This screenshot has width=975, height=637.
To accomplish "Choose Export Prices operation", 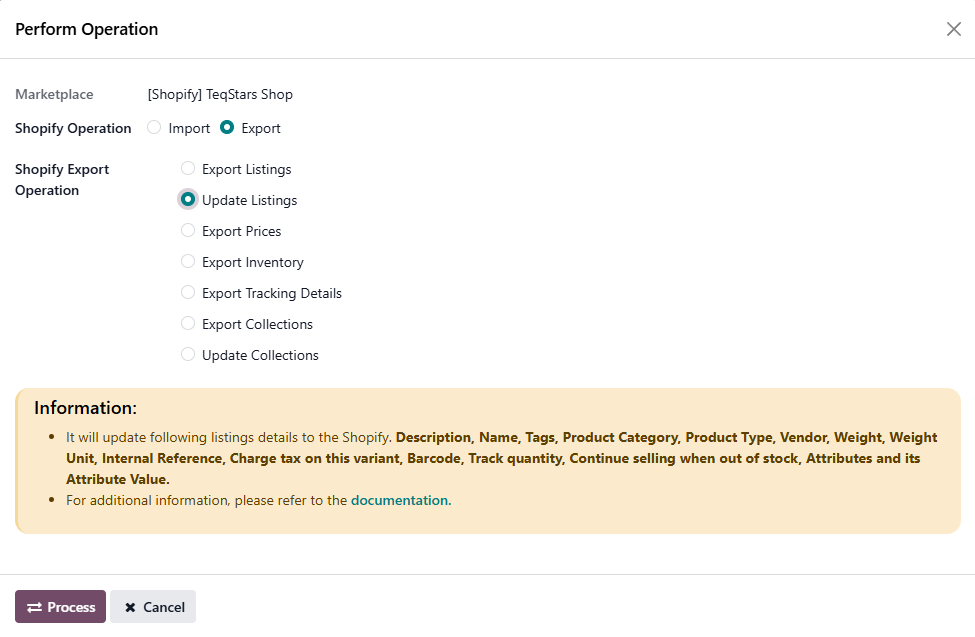I will [188, 231].
